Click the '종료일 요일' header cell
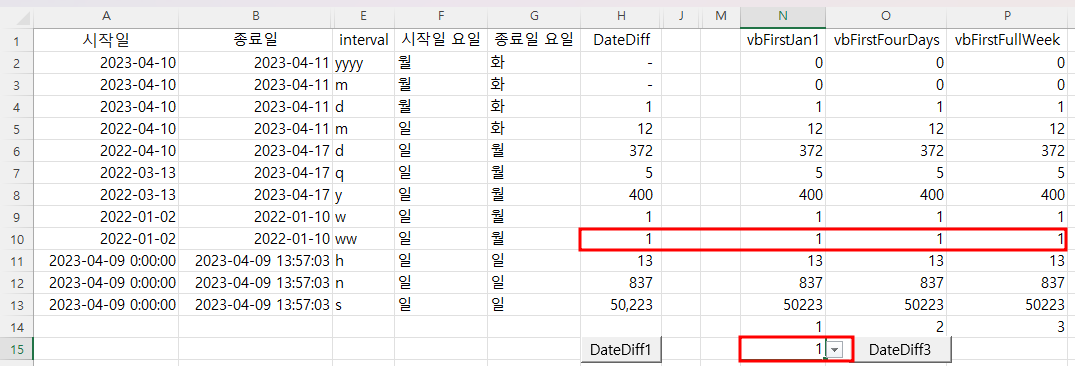 pyautogui.click(x=534, y=40)
